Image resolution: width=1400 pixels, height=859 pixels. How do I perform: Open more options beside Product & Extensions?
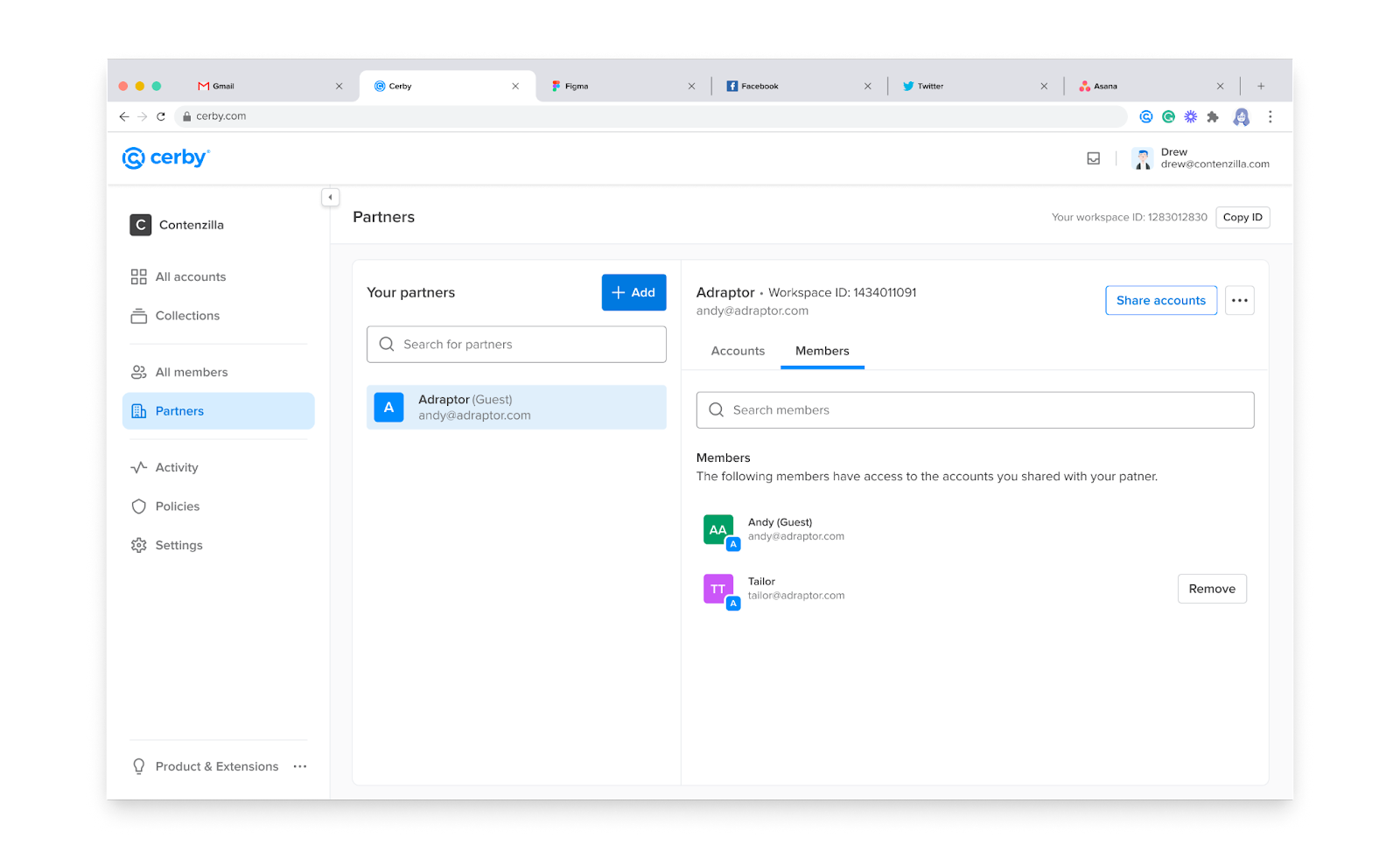coord(300,766)
